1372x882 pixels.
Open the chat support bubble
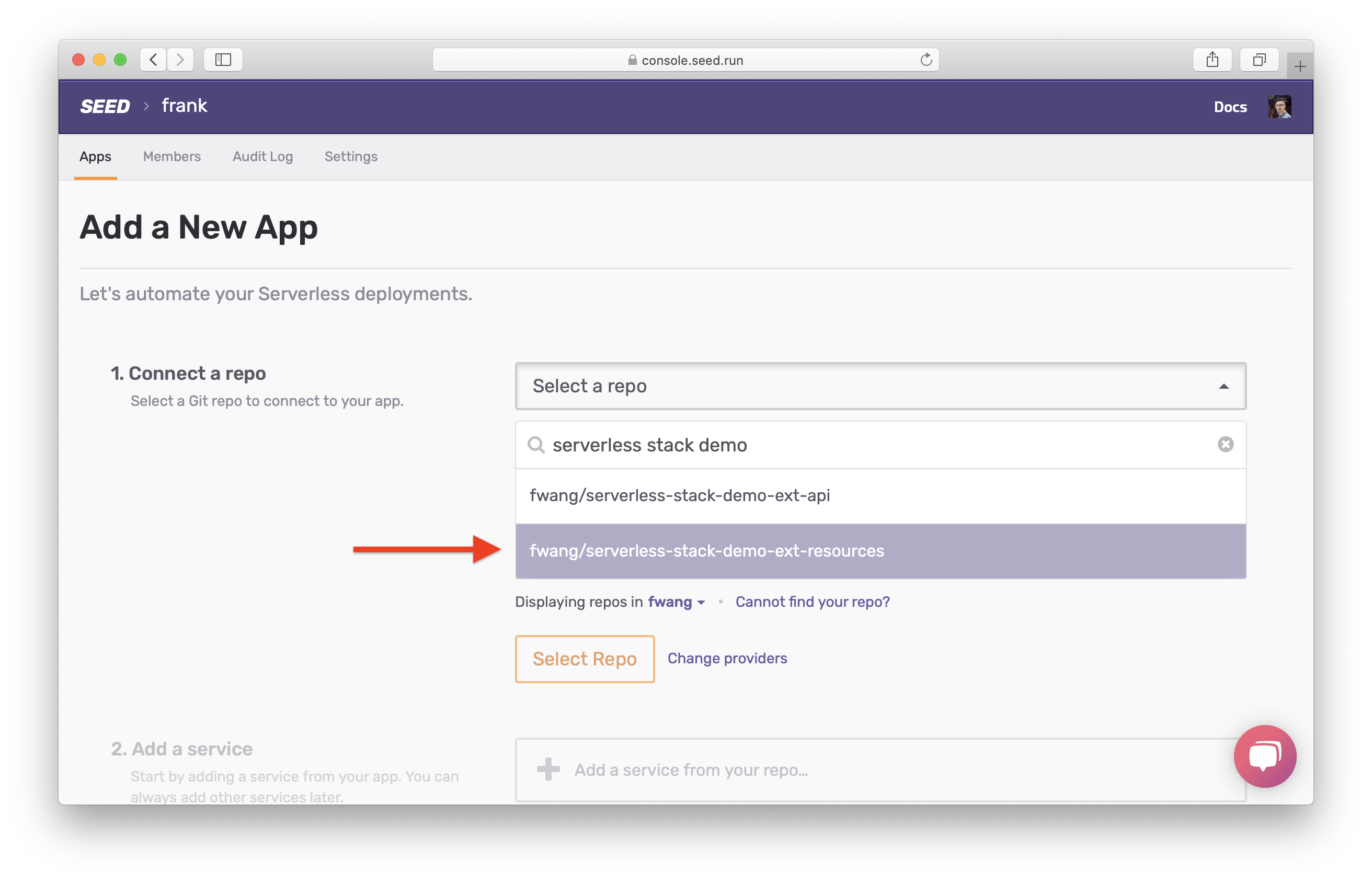[x=1264, y=756]
